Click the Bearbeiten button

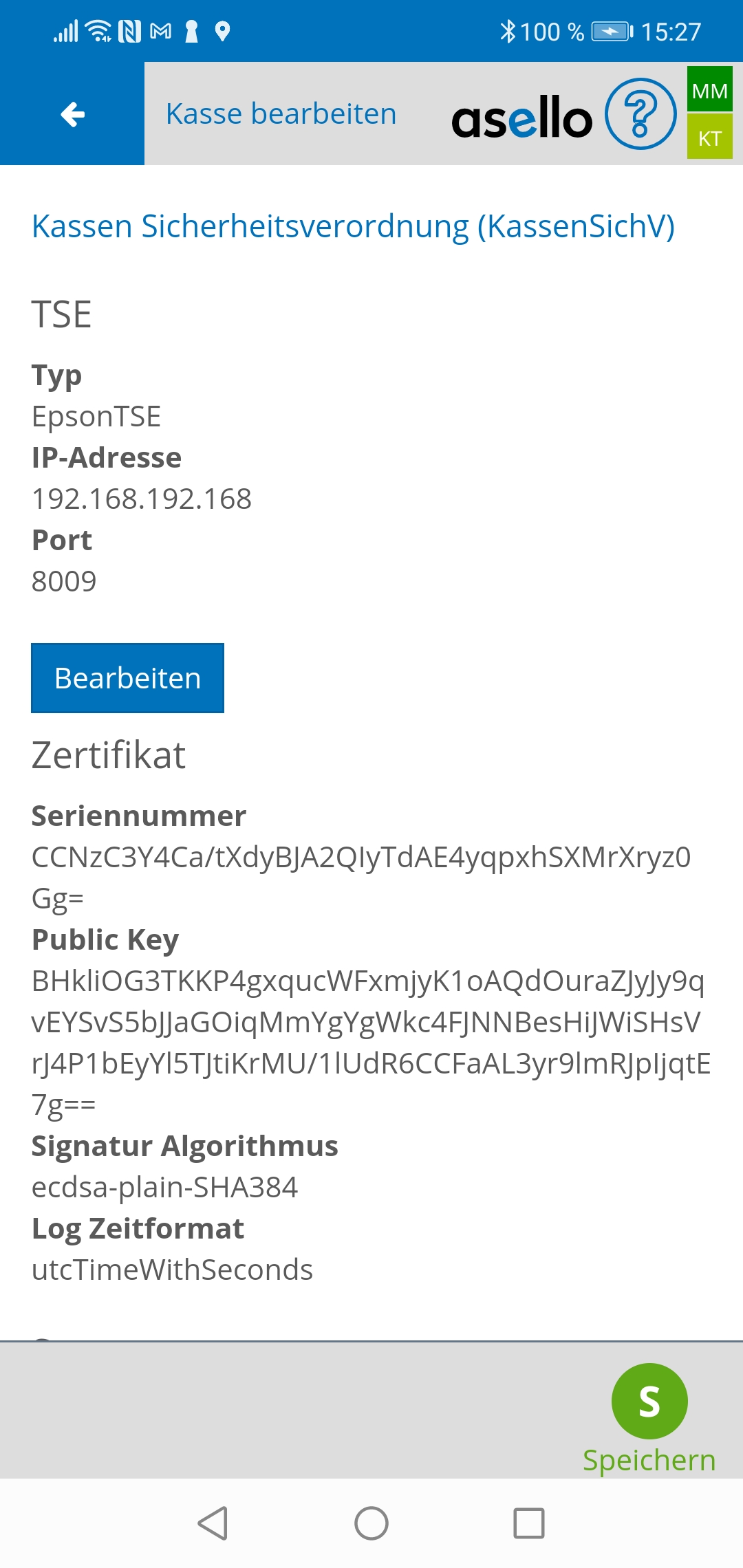(x=127, y=678)
